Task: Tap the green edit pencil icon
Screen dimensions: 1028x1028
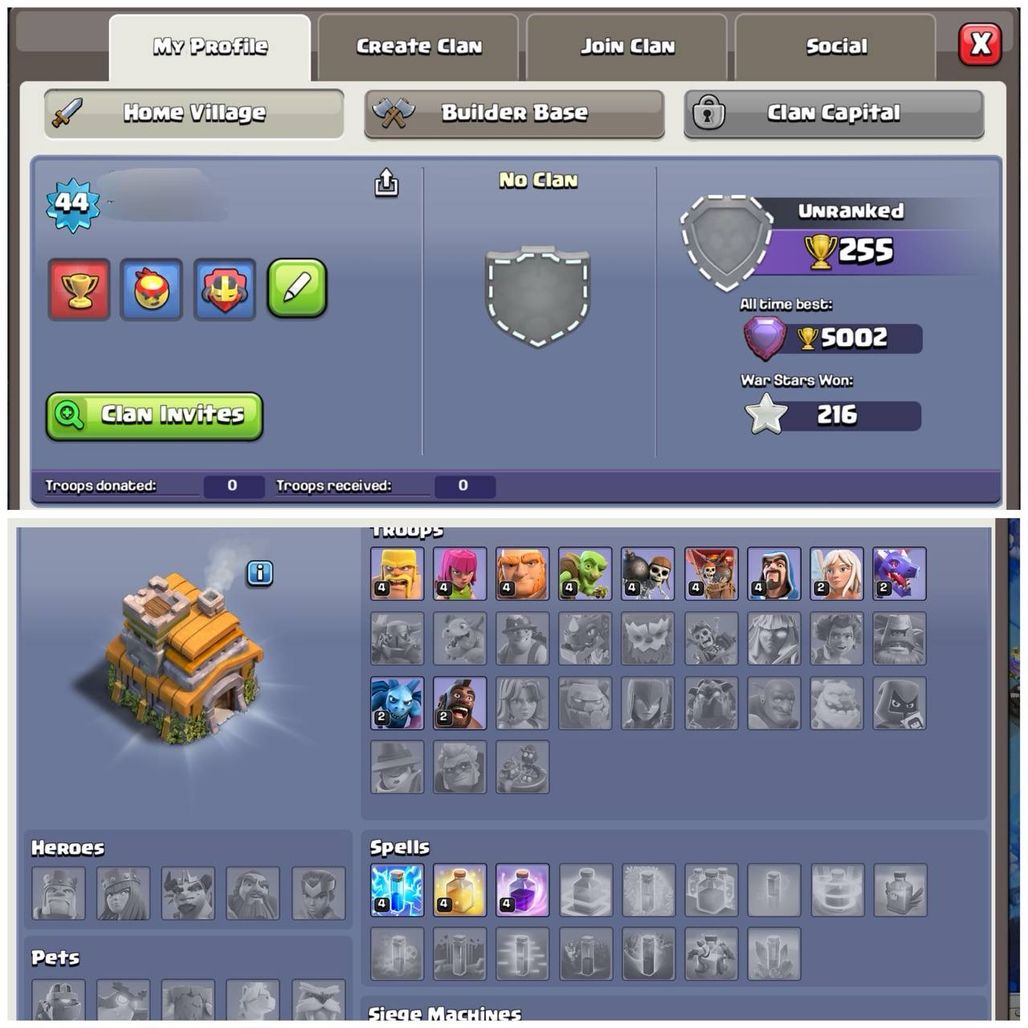Action: tap(297, 288)
